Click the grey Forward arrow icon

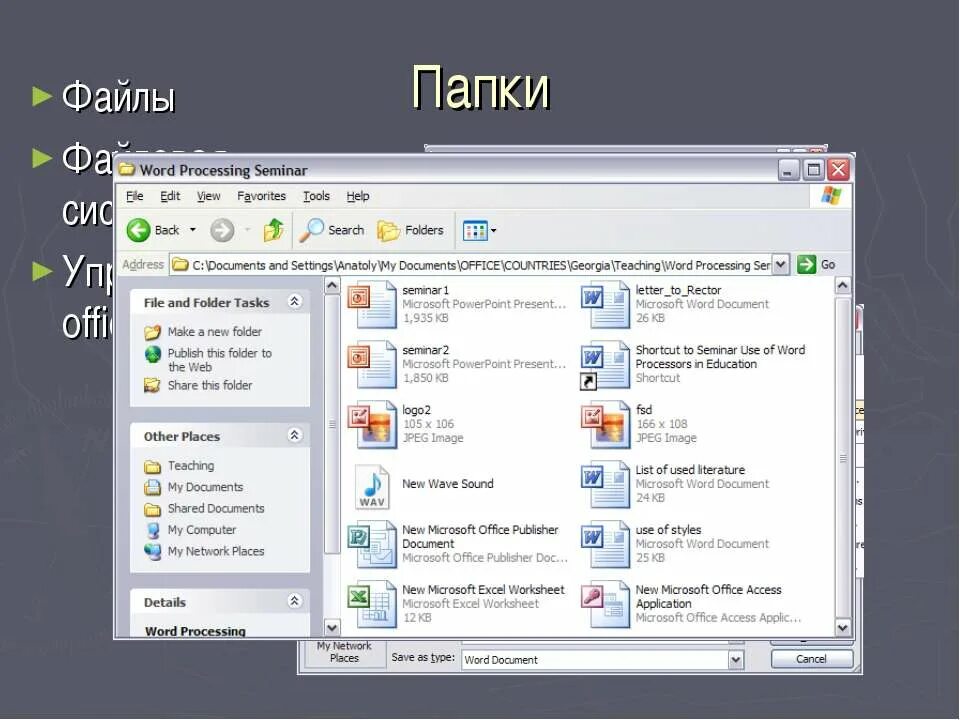coord(222,231)
